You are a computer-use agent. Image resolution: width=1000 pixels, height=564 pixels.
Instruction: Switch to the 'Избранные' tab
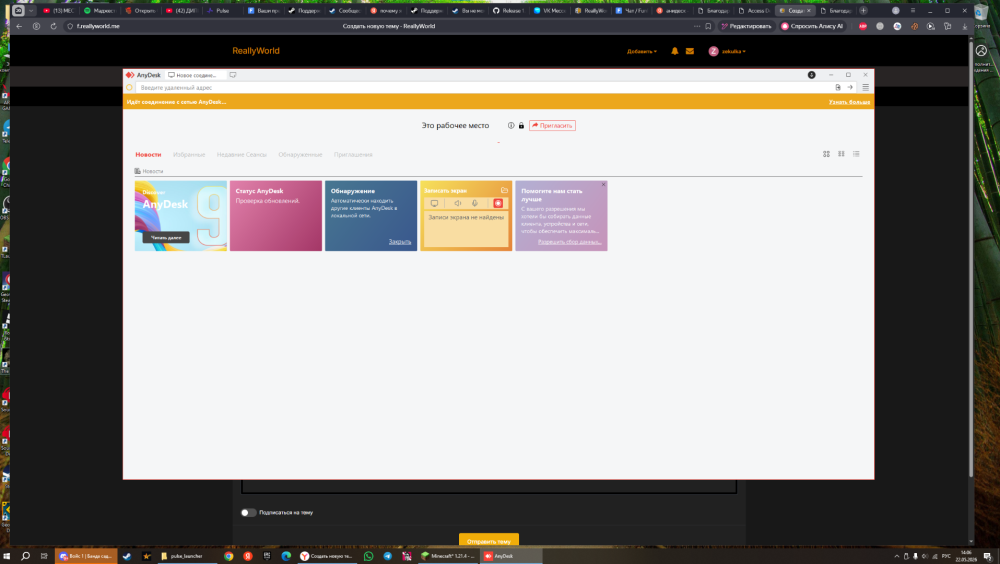pos(189,154)
